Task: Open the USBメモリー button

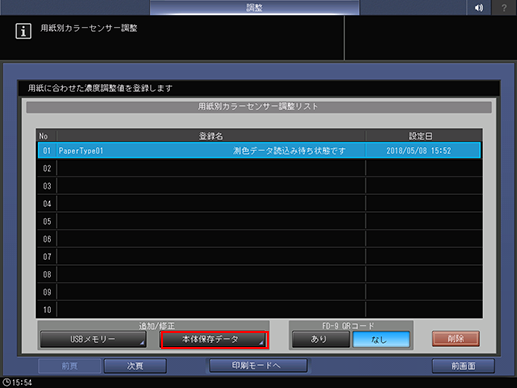Action: 93,339
